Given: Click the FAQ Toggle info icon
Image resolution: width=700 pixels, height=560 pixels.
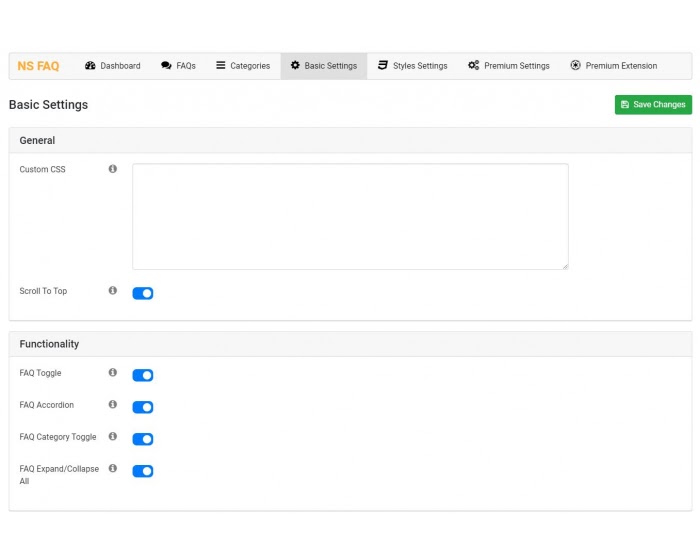Looking at the screenshot, I should [x=113, y=373].
